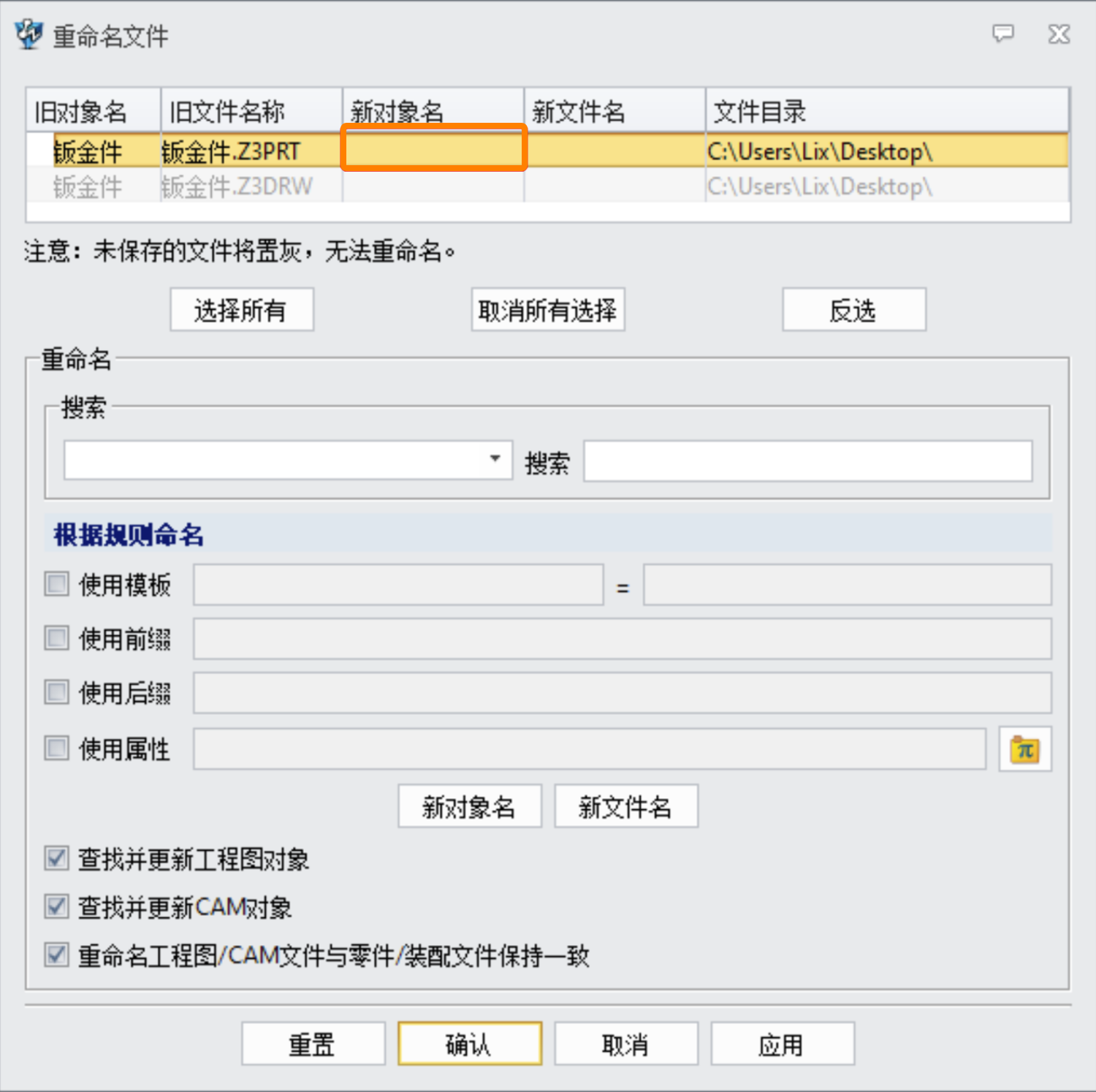Viewport: 1096px width, 1092px height.
Task: Open the search type dropdown
Action: [495, 459]
